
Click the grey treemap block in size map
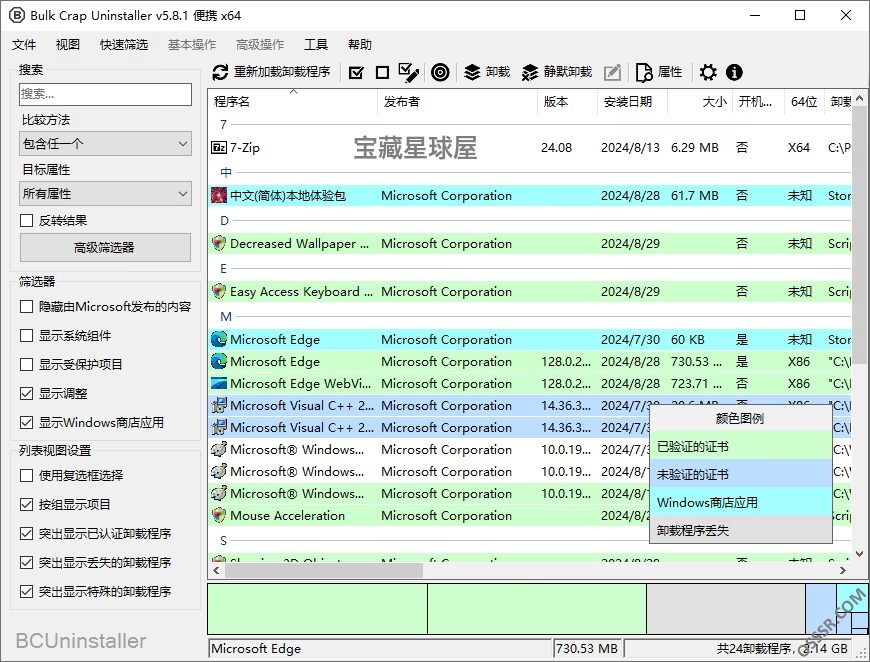pos(726,609)
